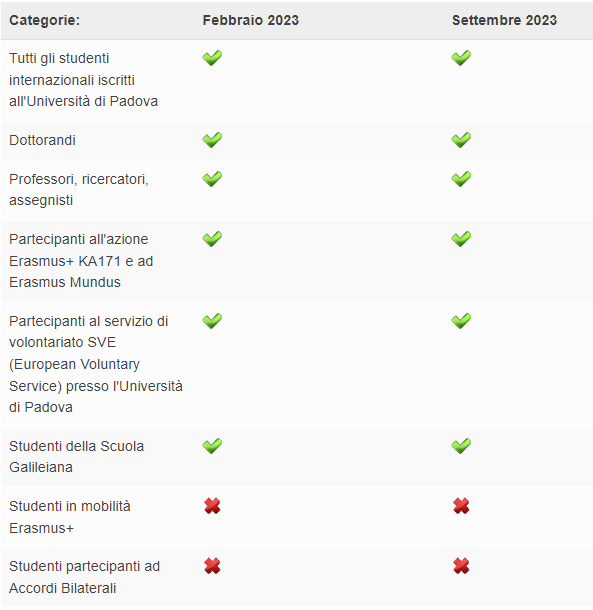Select the Settembre checkmark for Scuola Galileiana
This screenshot has height=610, width=593.
(461, 446)
